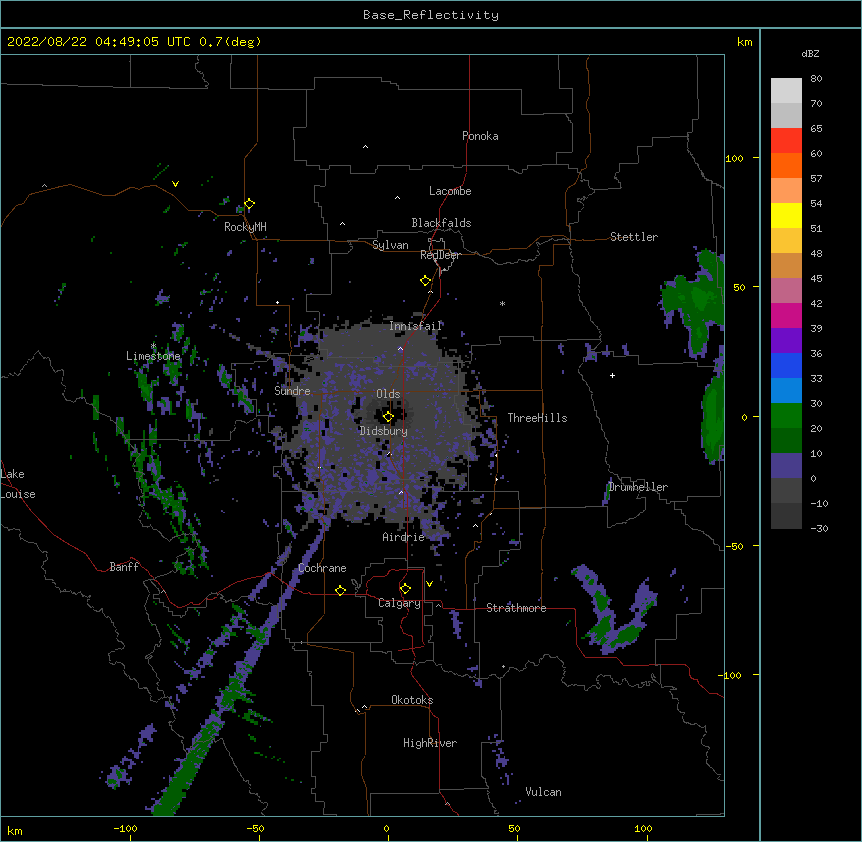Click the Cochrane label
Image resolution: width=862 pixels, height=842 pixels.
[x=322, y=568]
